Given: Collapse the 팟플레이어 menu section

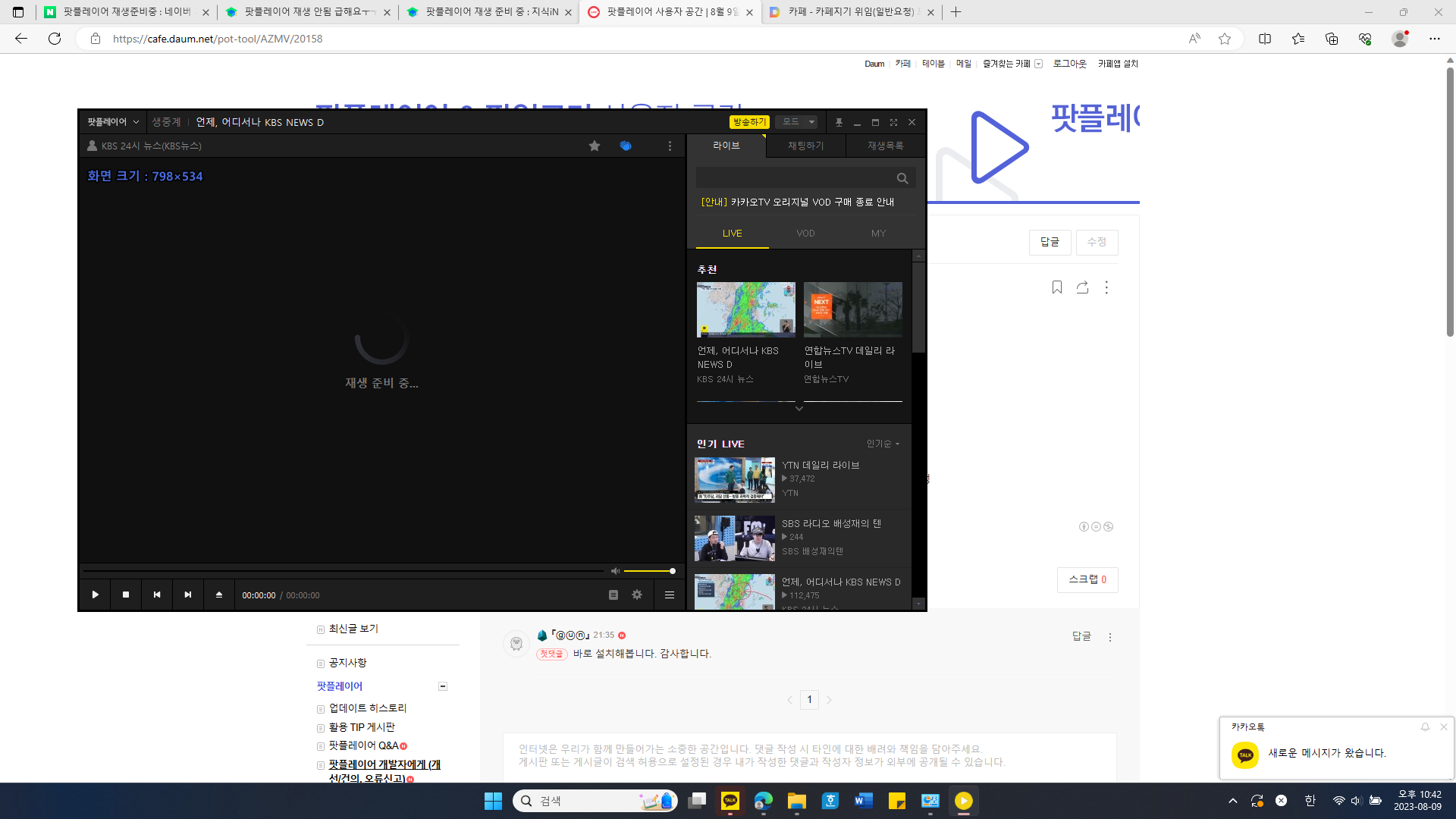Looking at the screenshot, I should click(x=443, y=686).
